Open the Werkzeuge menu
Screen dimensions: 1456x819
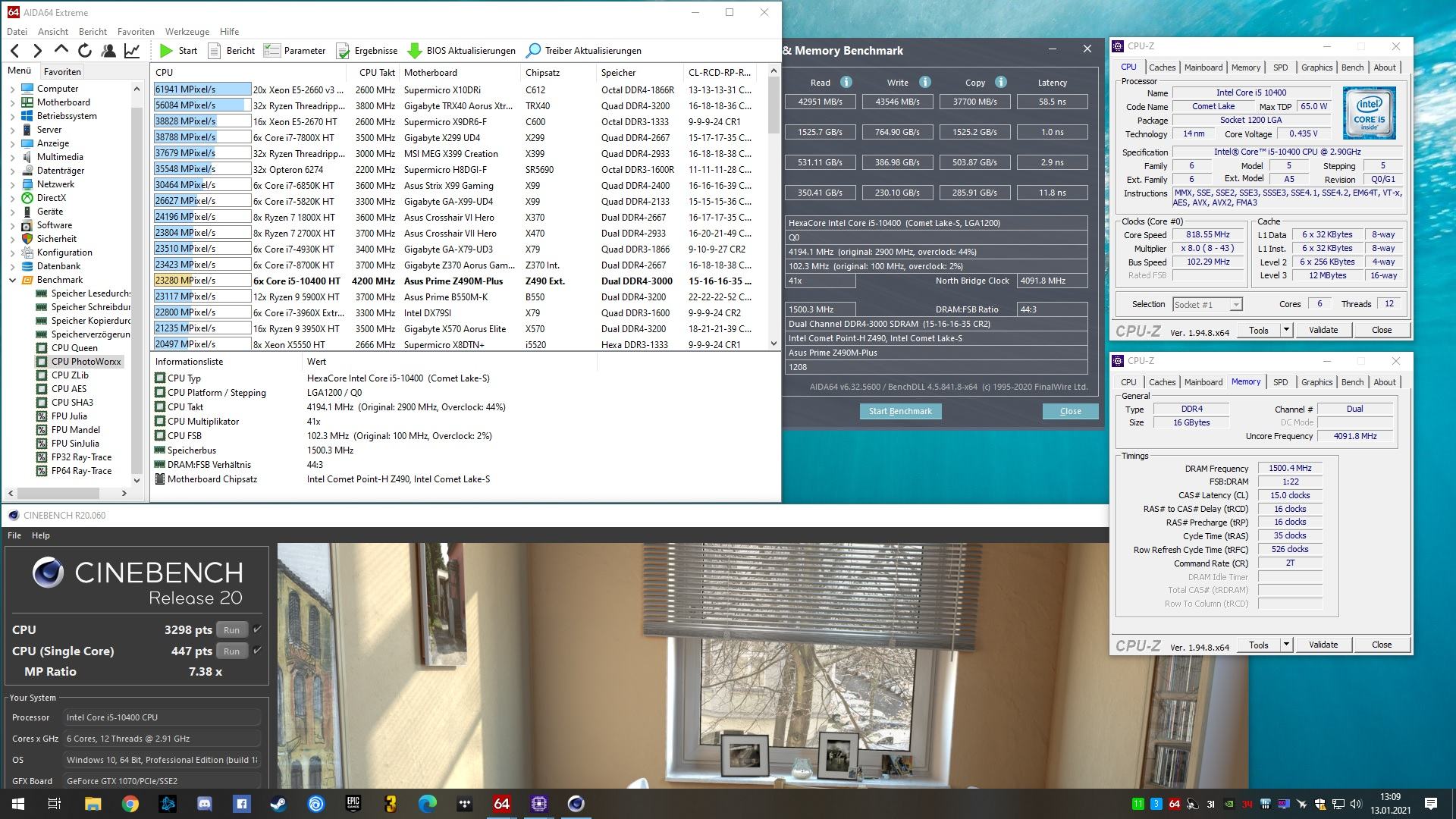click(x=187, y=32)
